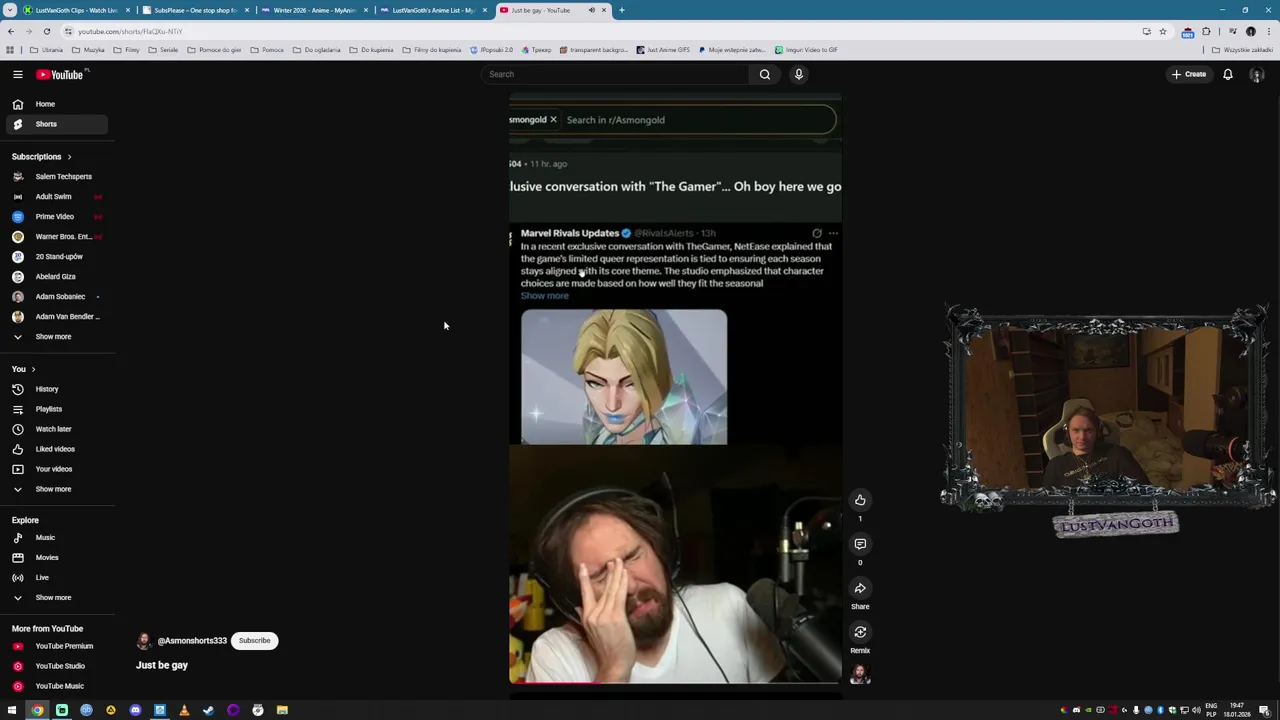Reload the page
This screenshot has width=1280, height=720.
[46, 31]
